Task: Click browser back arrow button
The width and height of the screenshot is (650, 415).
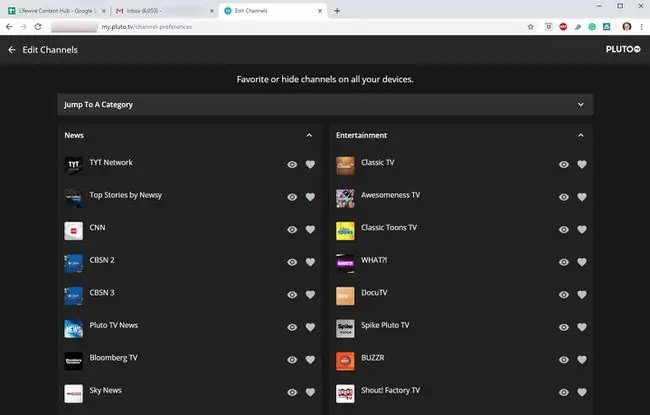Action: tap(9, 27)
